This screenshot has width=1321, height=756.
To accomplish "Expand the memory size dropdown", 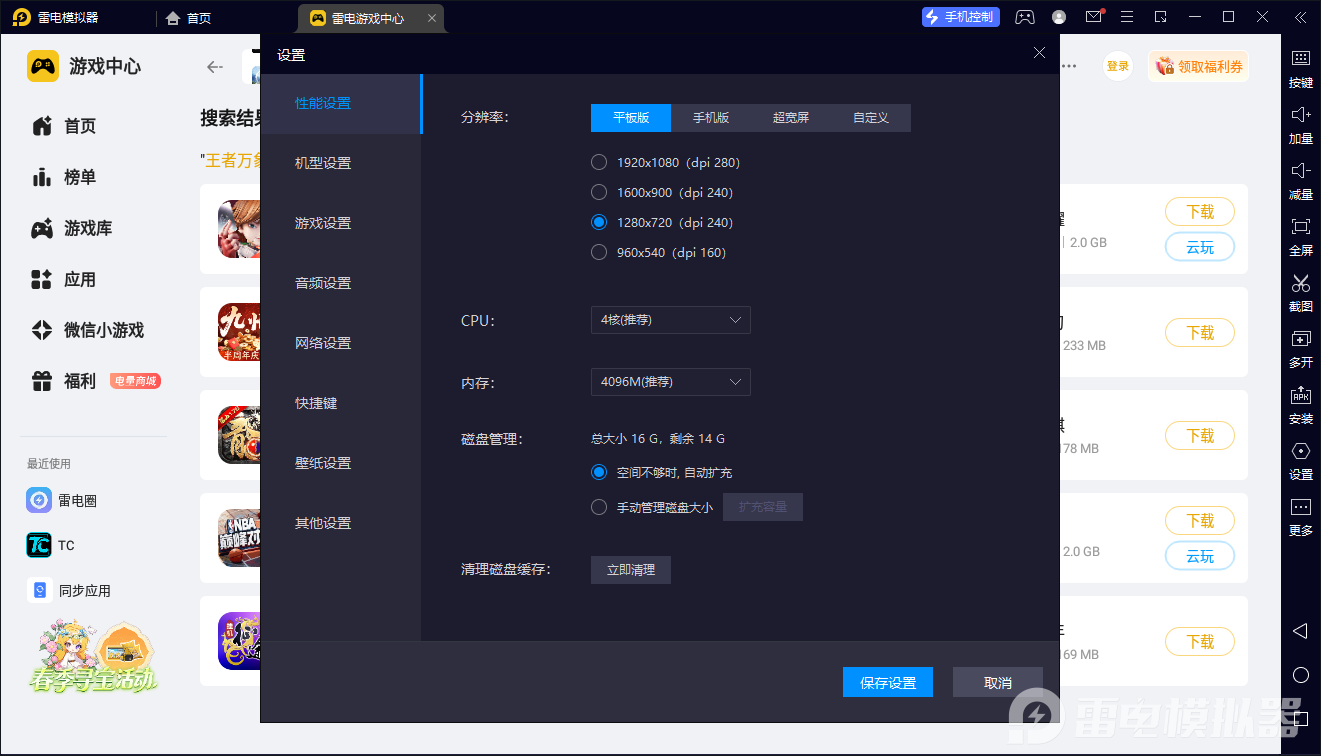I will point(670,382).
